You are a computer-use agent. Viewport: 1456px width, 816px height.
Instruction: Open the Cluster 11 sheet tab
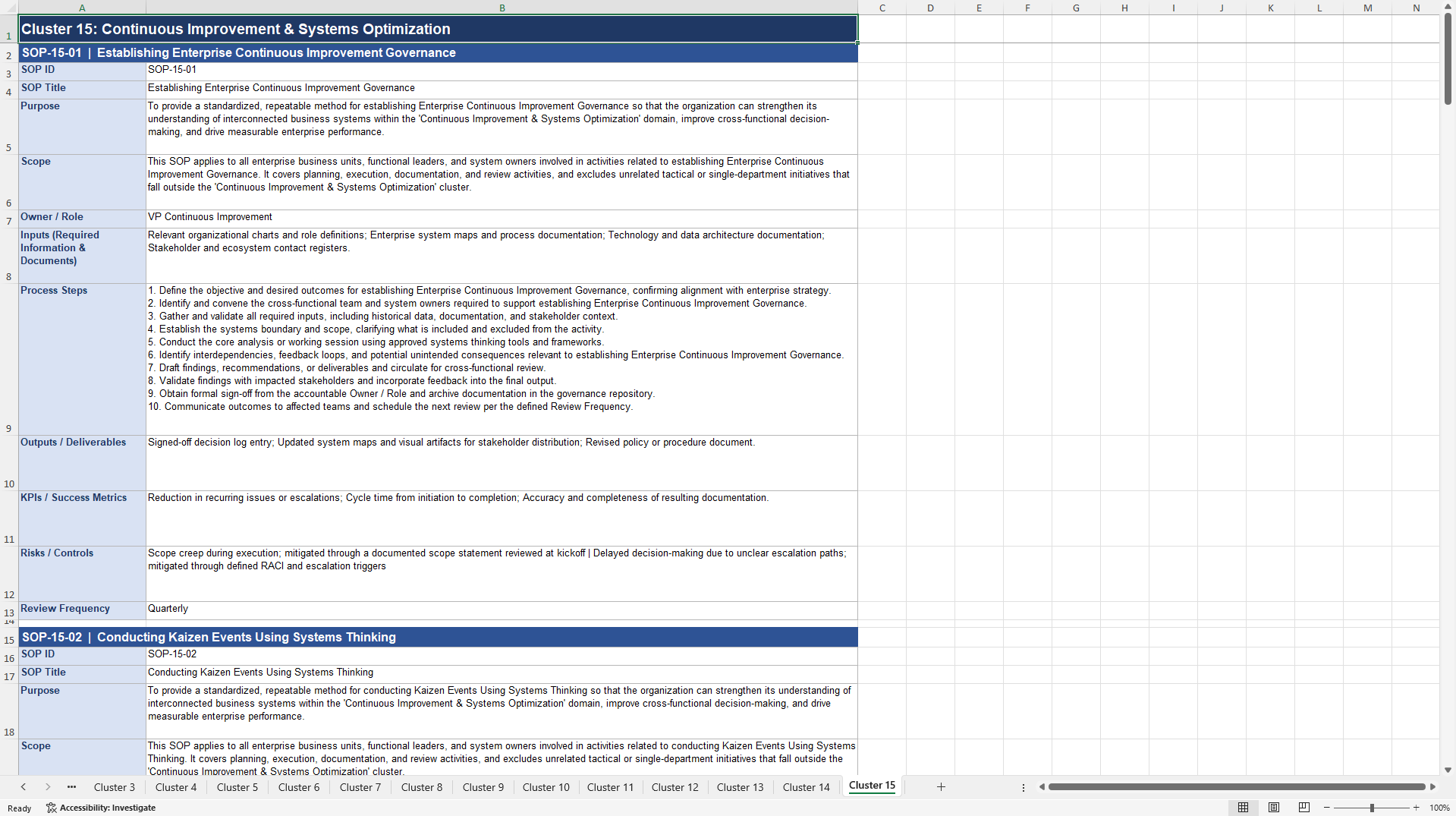point(610,787)
